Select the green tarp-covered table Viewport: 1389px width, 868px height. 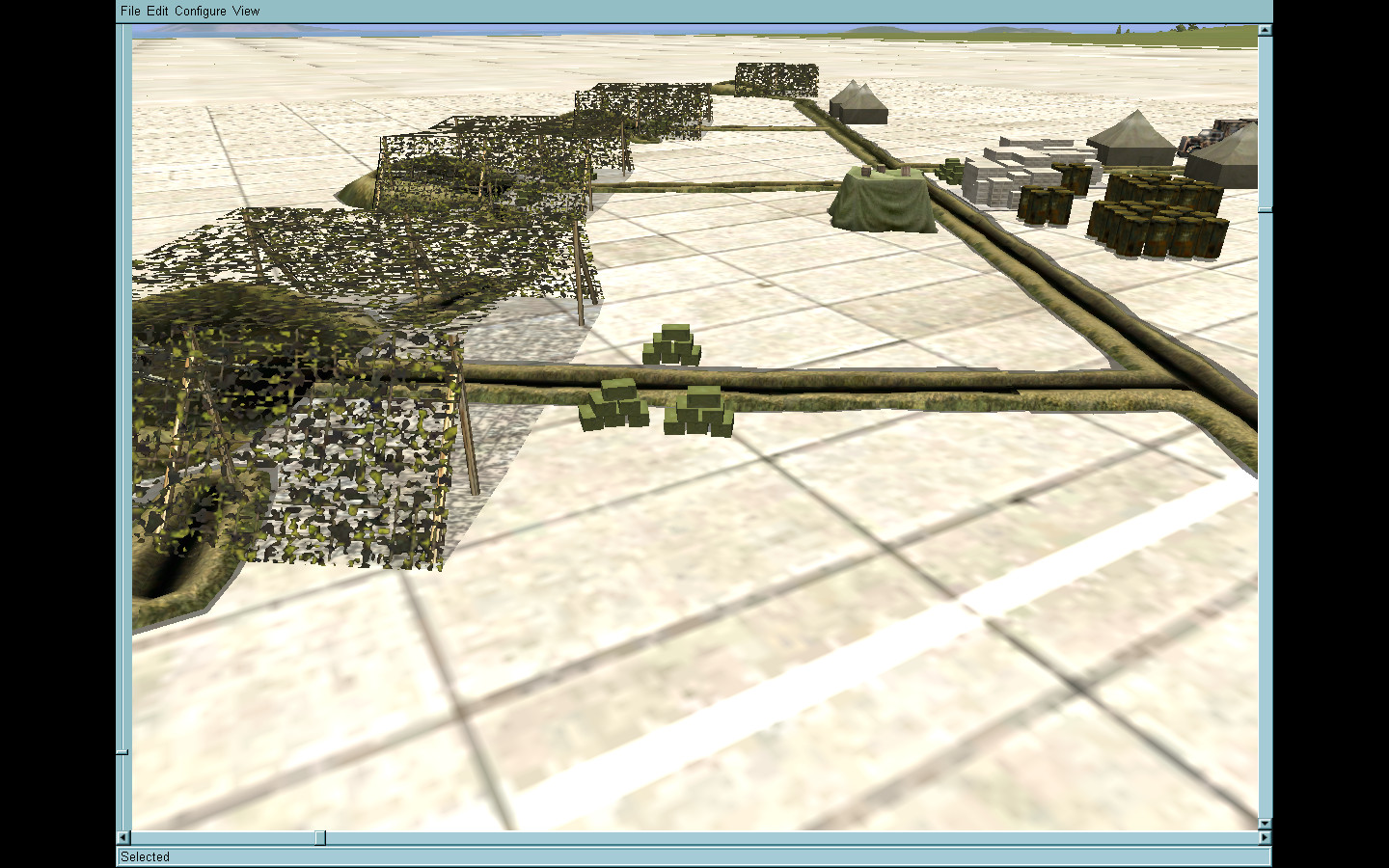(x=882, y=201)
